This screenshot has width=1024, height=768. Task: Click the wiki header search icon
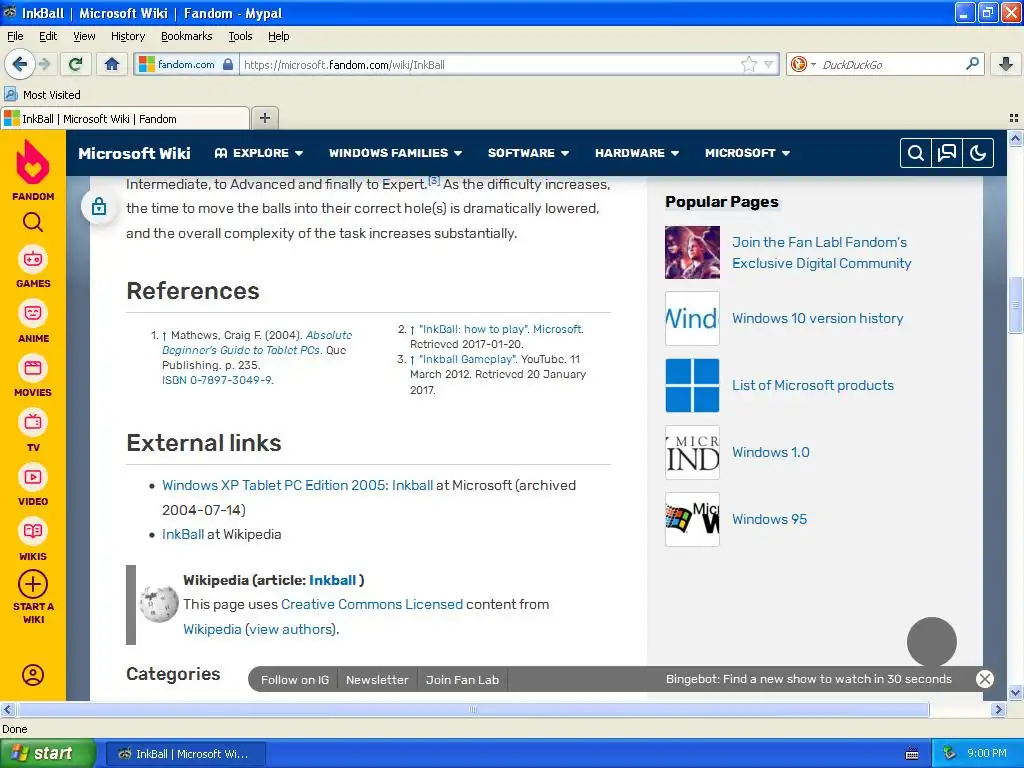coord(916,153)
